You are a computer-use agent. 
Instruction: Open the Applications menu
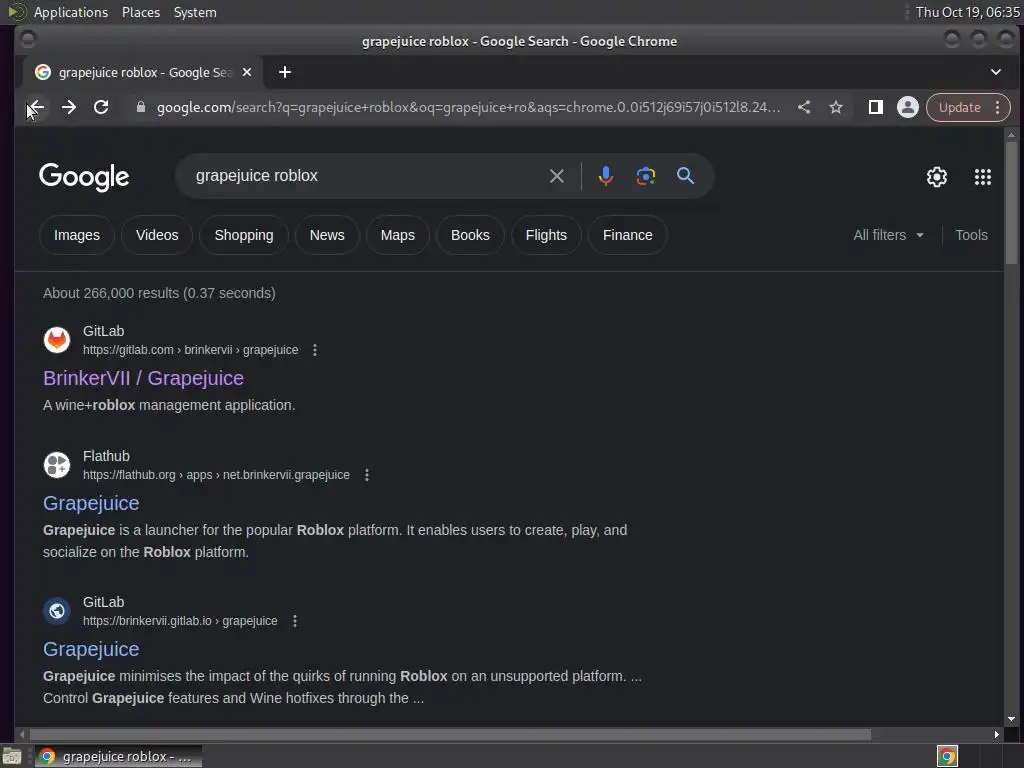[x=71, y=12]
